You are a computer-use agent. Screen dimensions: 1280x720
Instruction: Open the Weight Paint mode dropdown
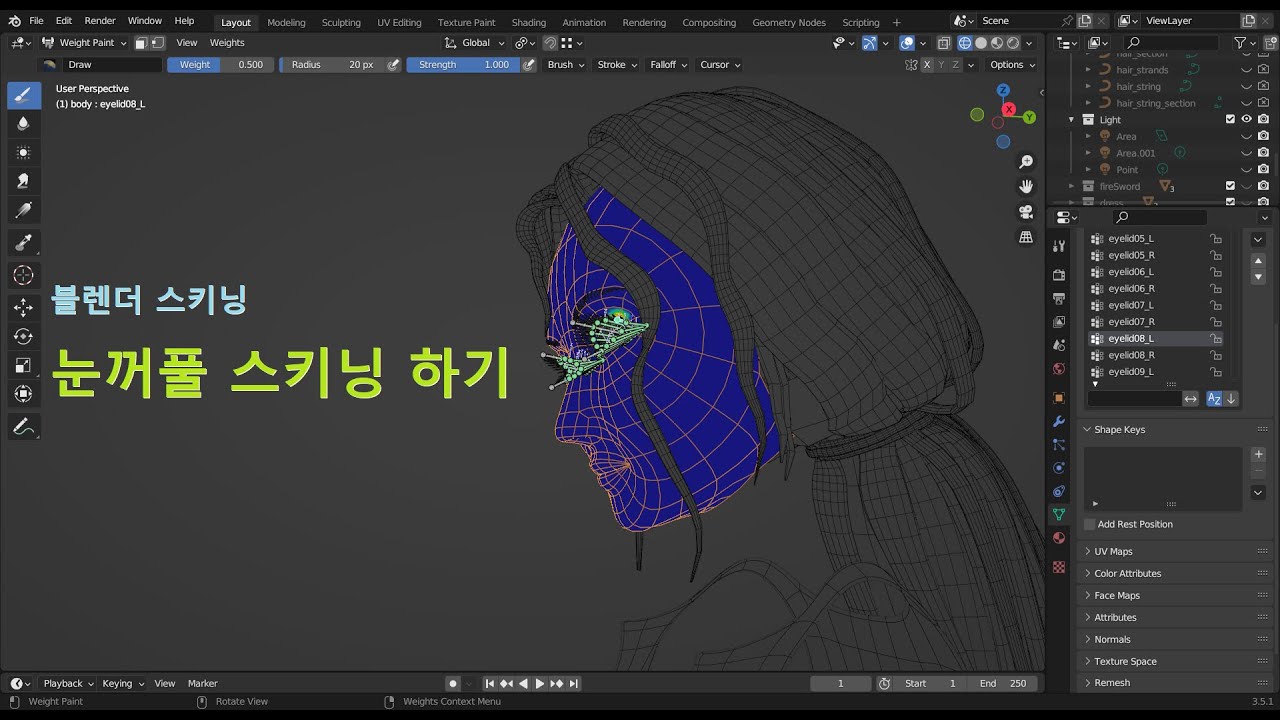(x=84, y=43)
